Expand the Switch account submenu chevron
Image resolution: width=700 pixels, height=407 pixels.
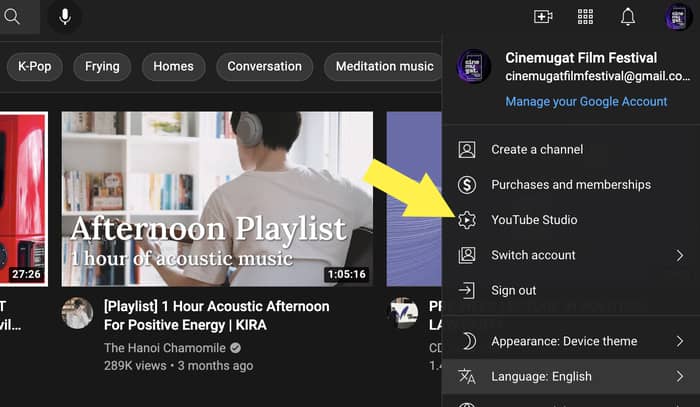679,255
